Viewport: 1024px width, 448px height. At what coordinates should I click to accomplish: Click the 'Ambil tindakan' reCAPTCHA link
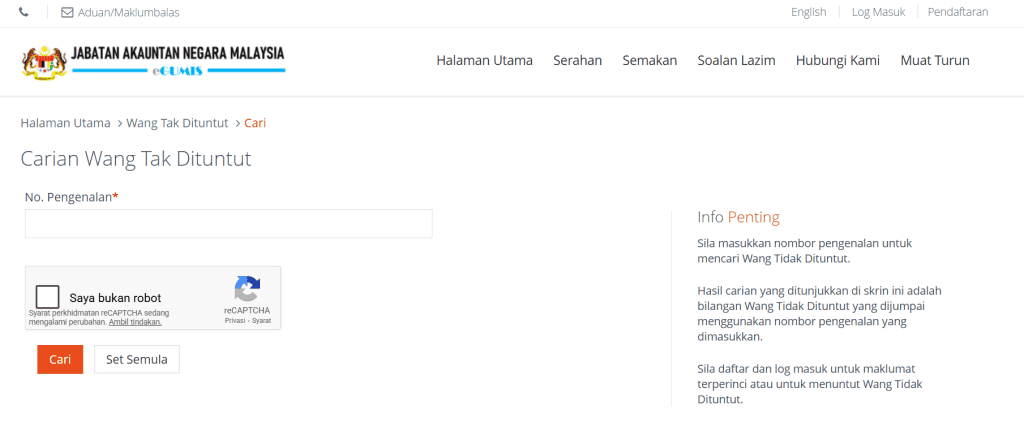[135, 322]
